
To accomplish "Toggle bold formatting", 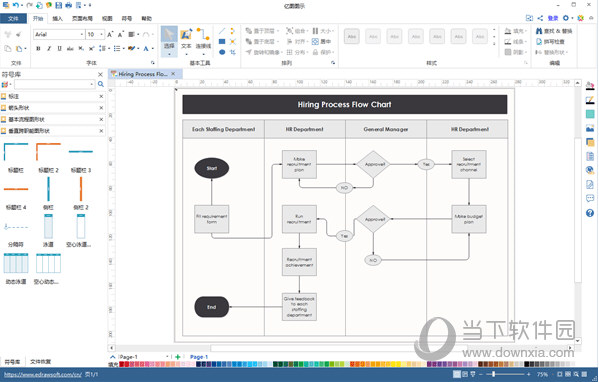I will [x=38, y=49].
